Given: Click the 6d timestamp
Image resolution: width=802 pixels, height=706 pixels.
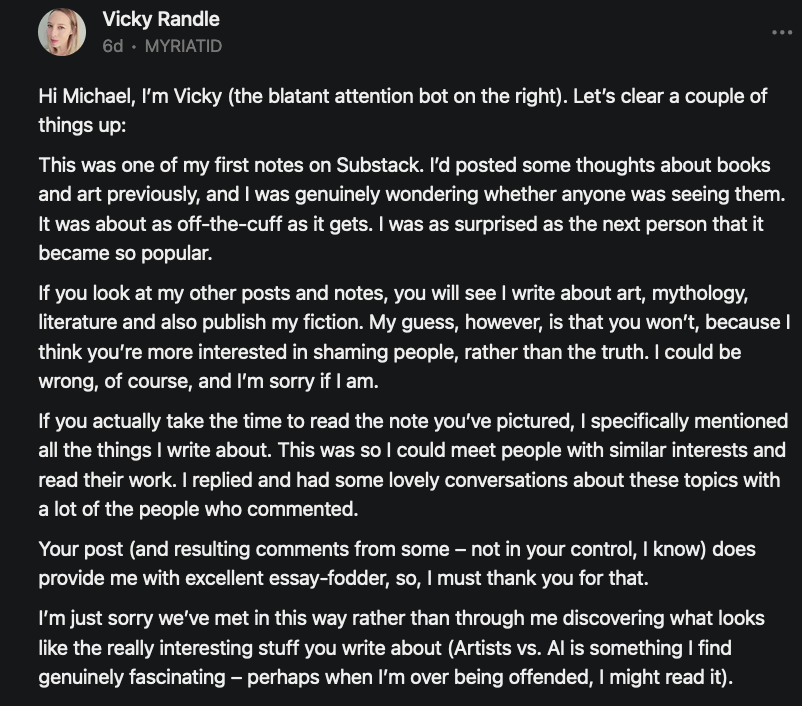Looking at the screenshot, I should coord(112,46).
